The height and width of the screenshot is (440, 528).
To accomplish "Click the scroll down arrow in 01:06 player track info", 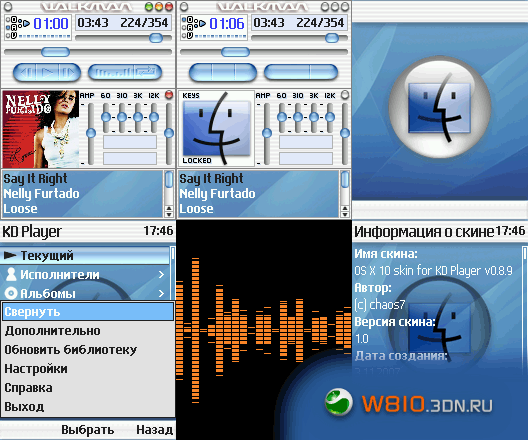I will tap(345, 214).
